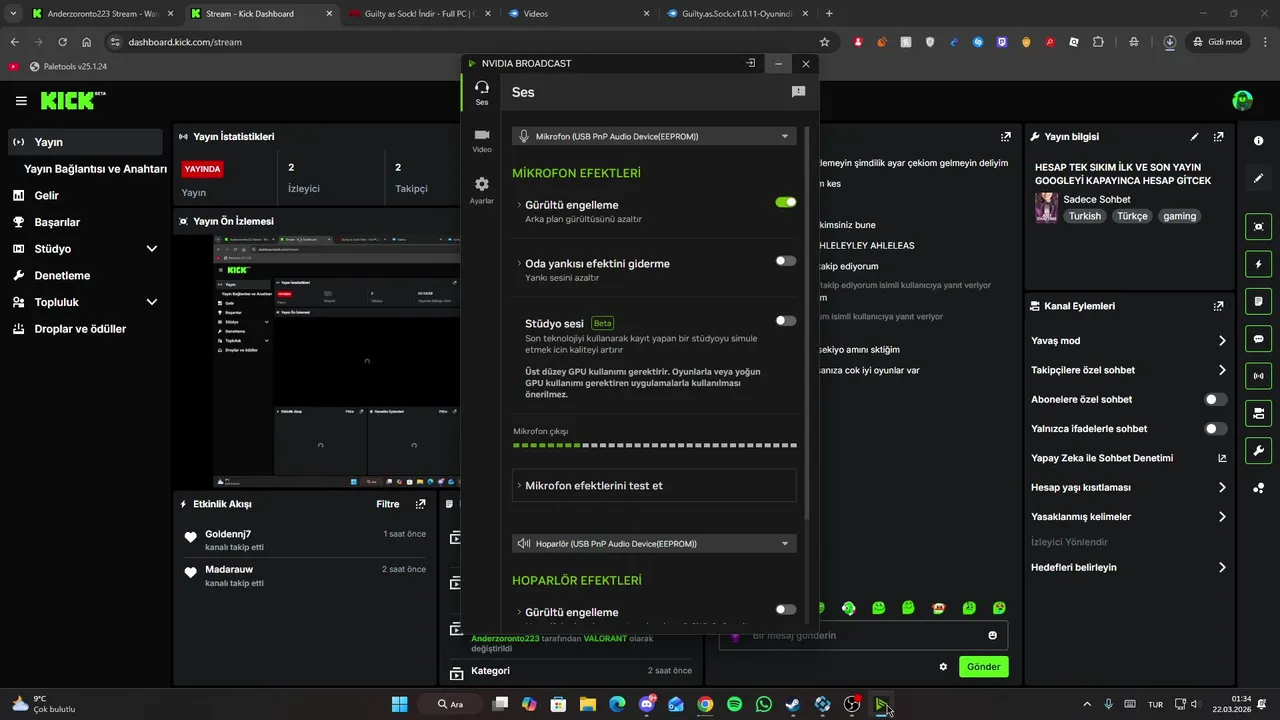Enable Stüdyo sesi toggle
Viewport: 1280px width, 720px height.
click(x=786, y=321)
